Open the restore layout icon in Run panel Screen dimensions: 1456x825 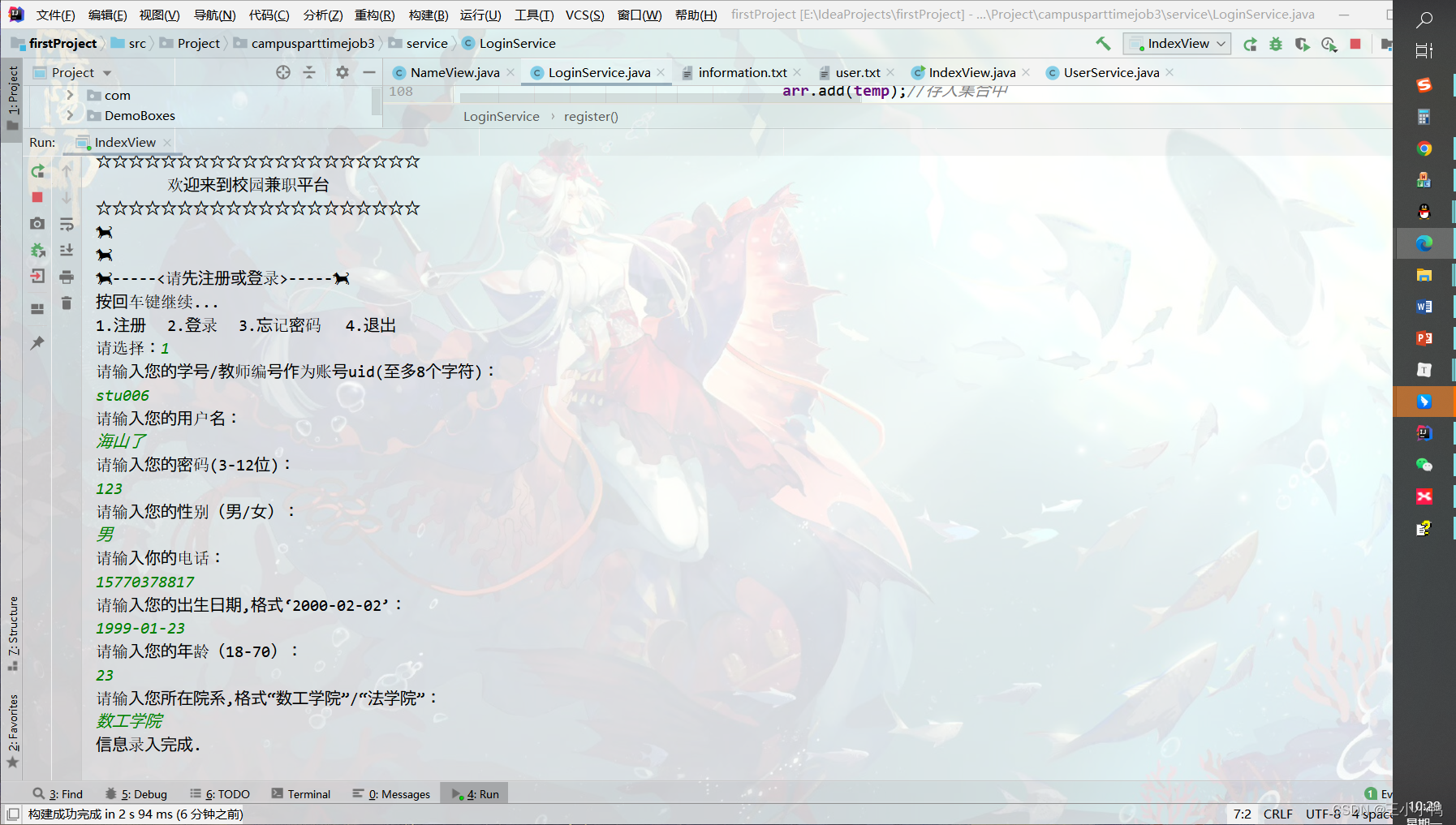coord(37,309)
